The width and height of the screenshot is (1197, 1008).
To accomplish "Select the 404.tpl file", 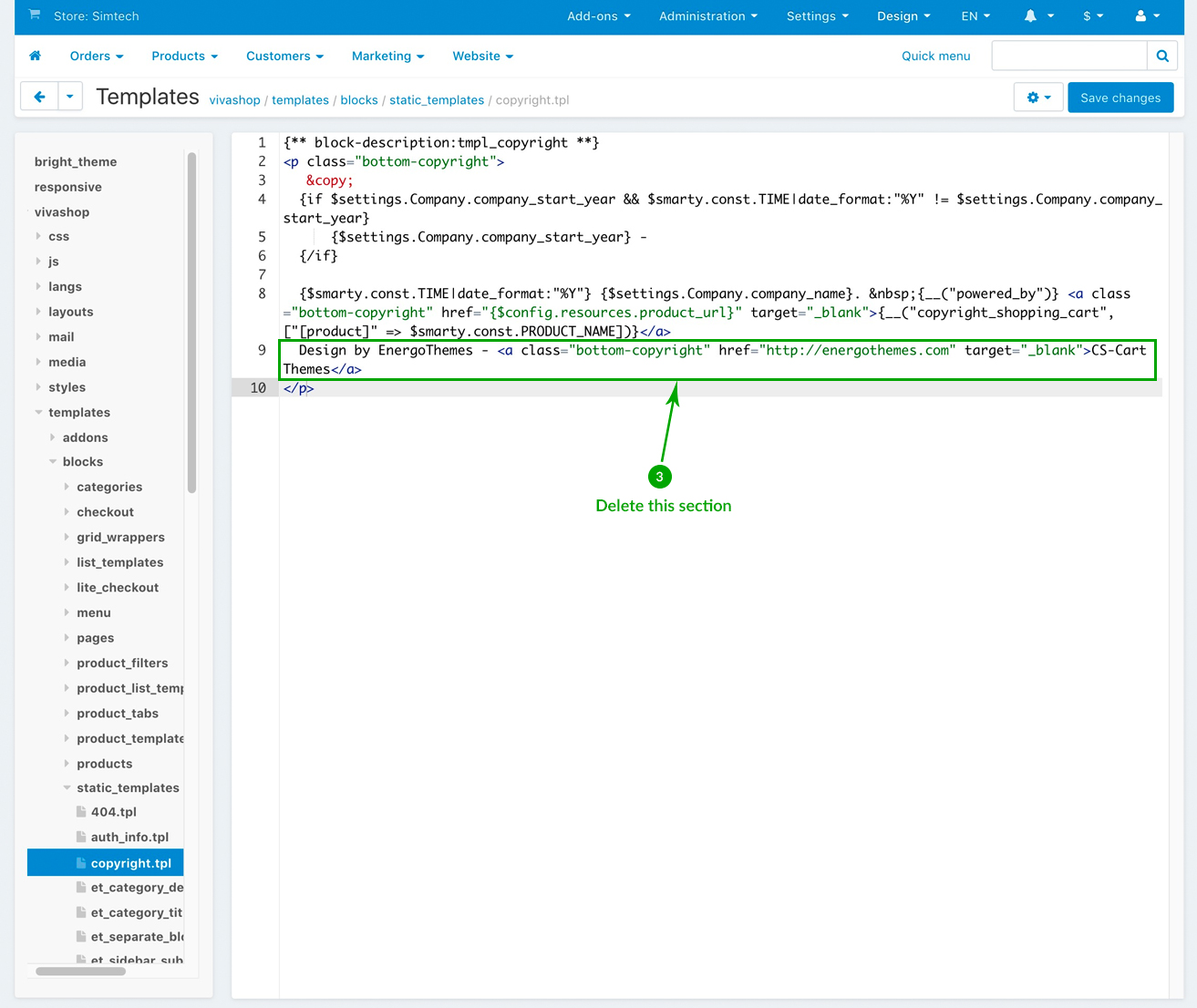I will tap(113, 812).
